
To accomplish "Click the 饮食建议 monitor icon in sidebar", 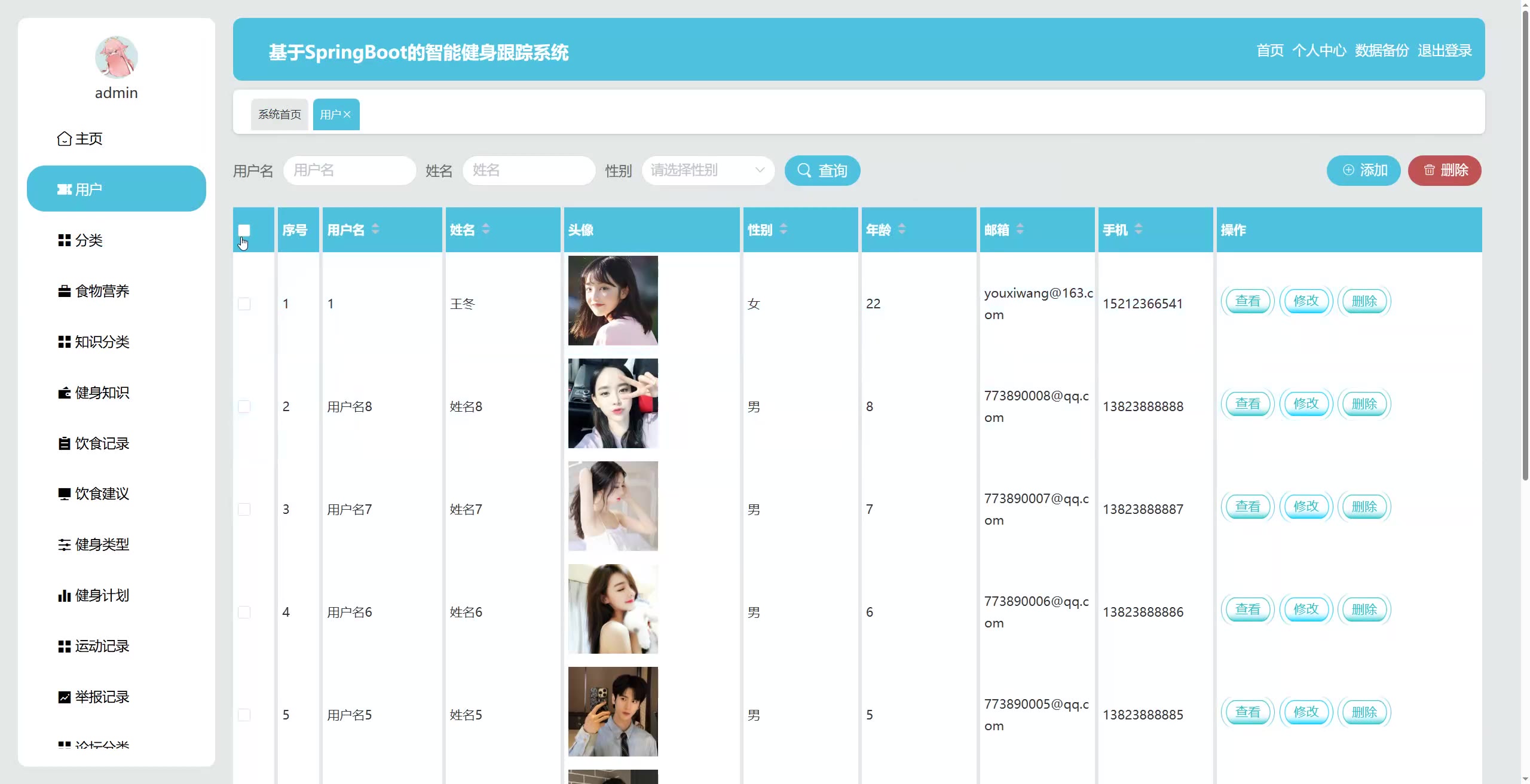I will (64, 494).
